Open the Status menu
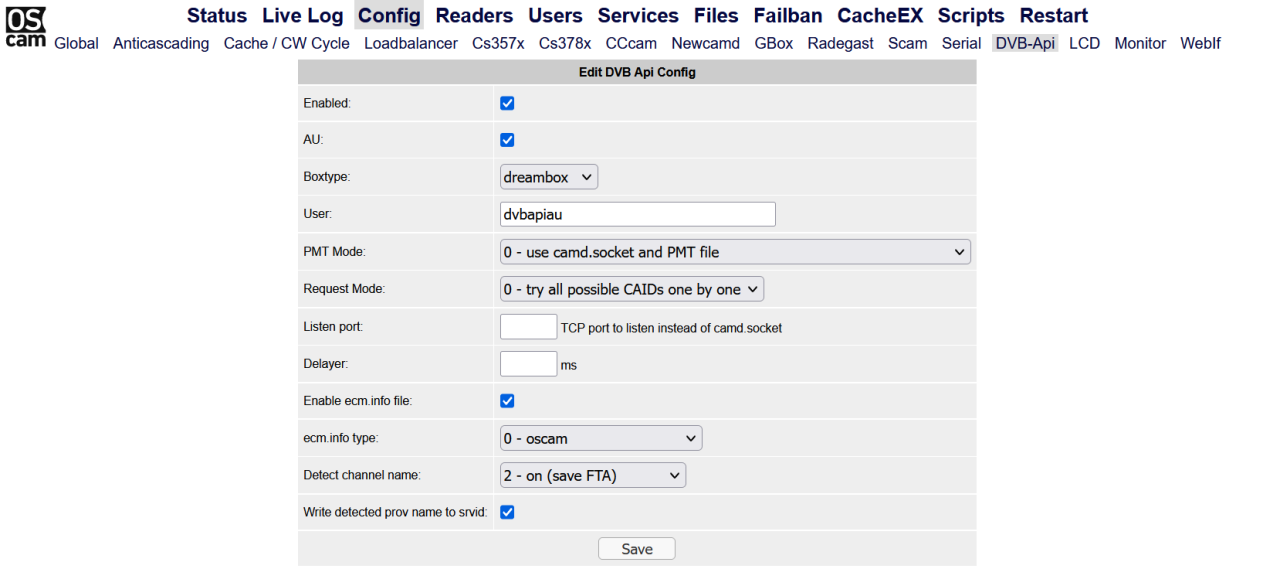This screenshot has width=1280, height=586. tap(217, 15)
